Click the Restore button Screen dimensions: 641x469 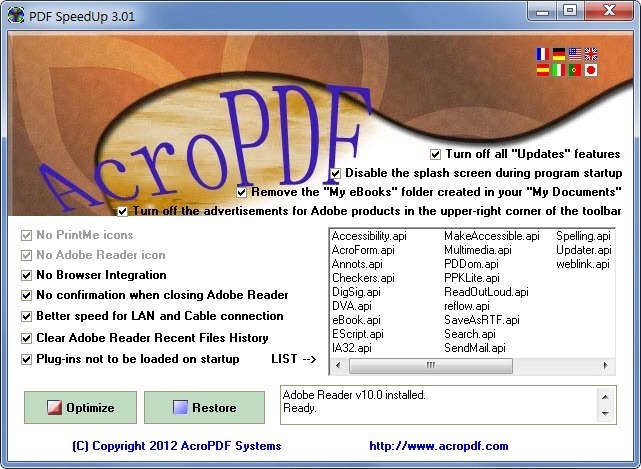point(204,407)
